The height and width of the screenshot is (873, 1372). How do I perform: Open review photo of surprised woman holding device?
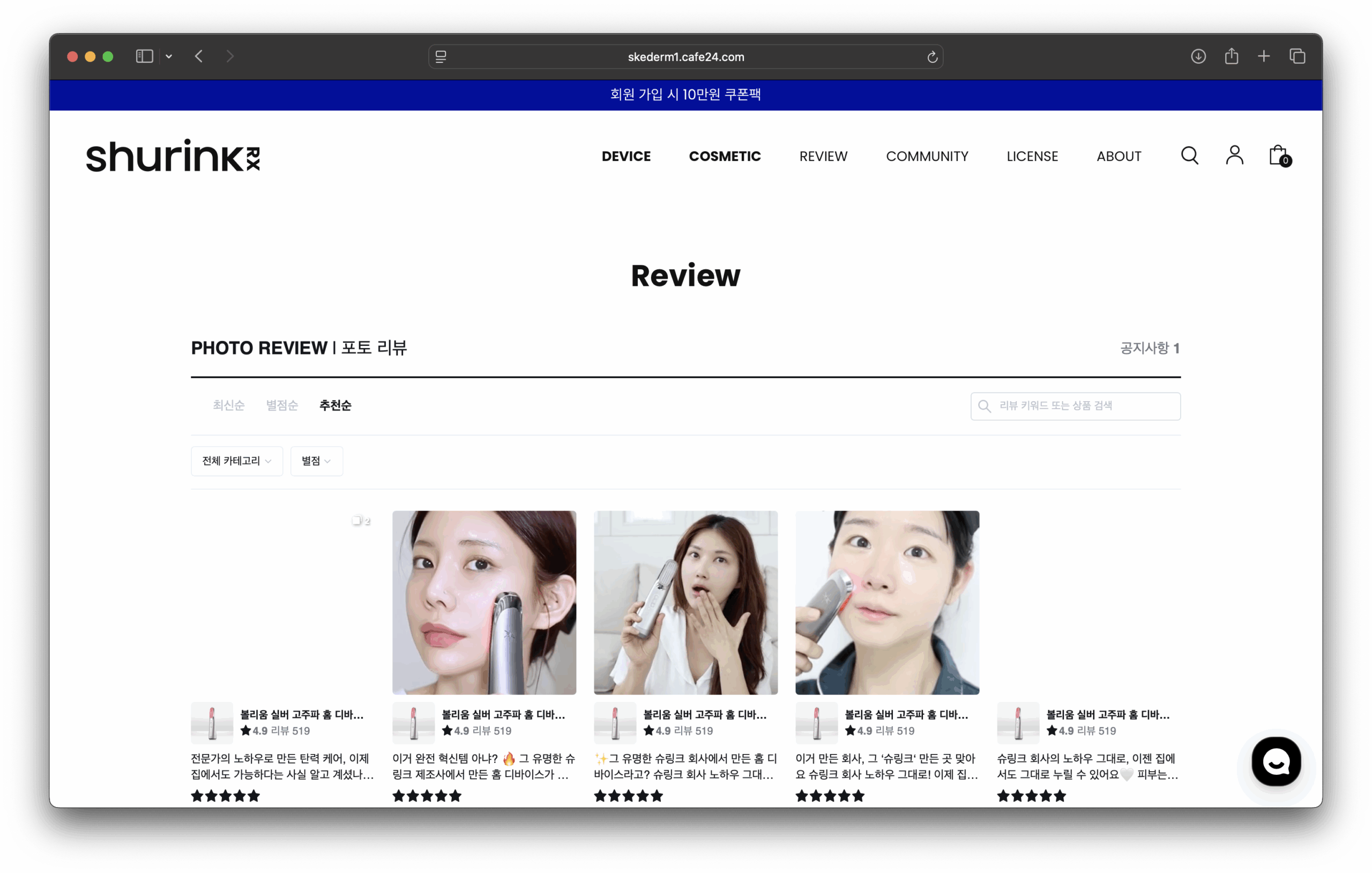[x=685, y=603]
